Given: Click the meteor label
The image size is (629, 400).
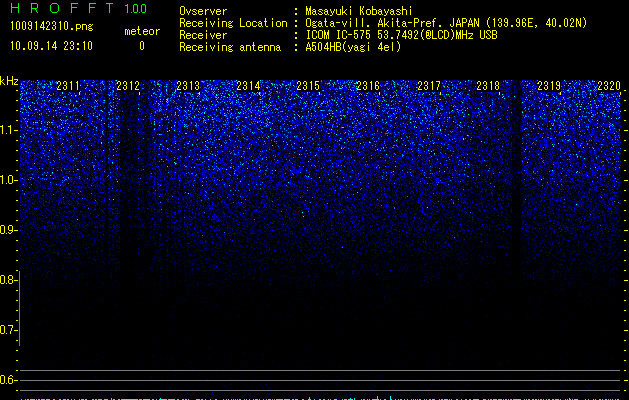Looking at the screenshot, I should point(142,31).
